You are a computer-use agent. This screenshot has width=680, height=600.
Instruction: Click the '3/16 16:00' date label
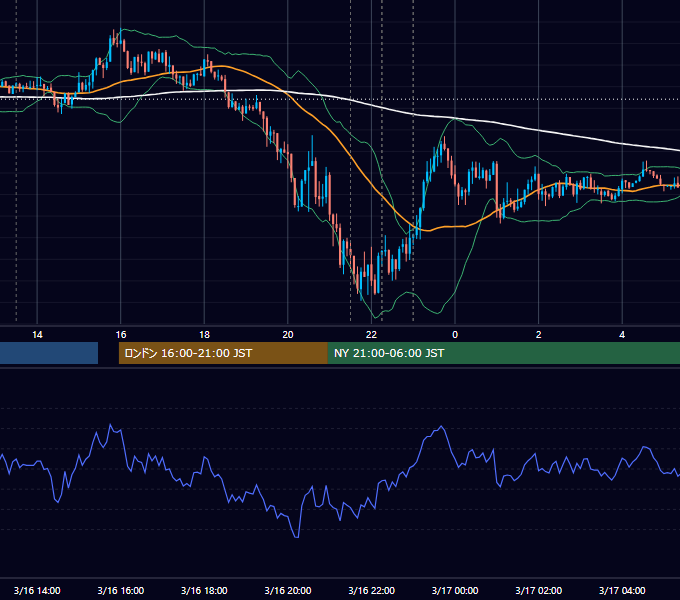pos(121,590)
